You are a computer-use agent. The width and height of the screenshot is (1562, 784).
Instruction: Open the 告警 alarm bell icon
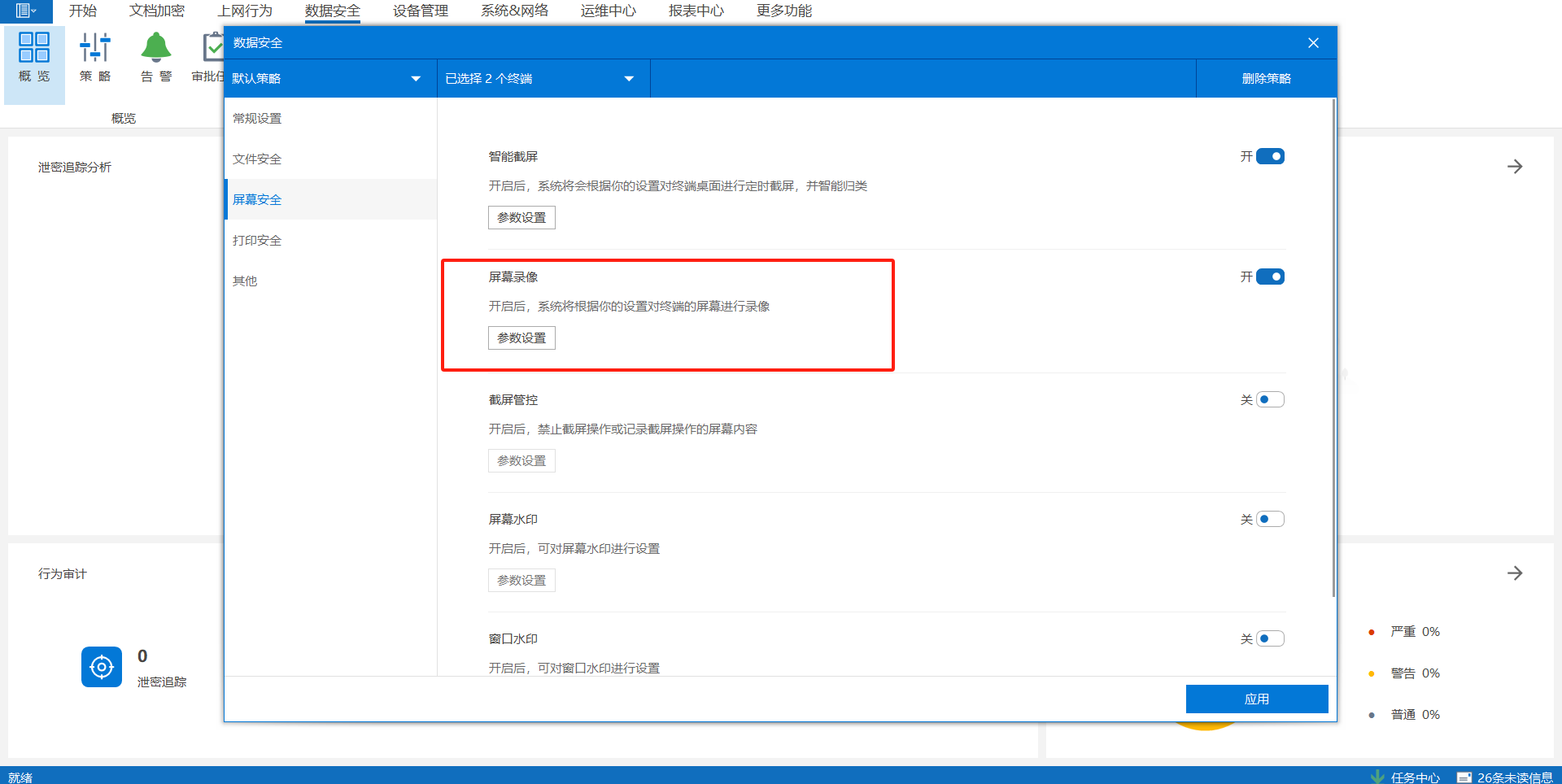pos(156,57)
